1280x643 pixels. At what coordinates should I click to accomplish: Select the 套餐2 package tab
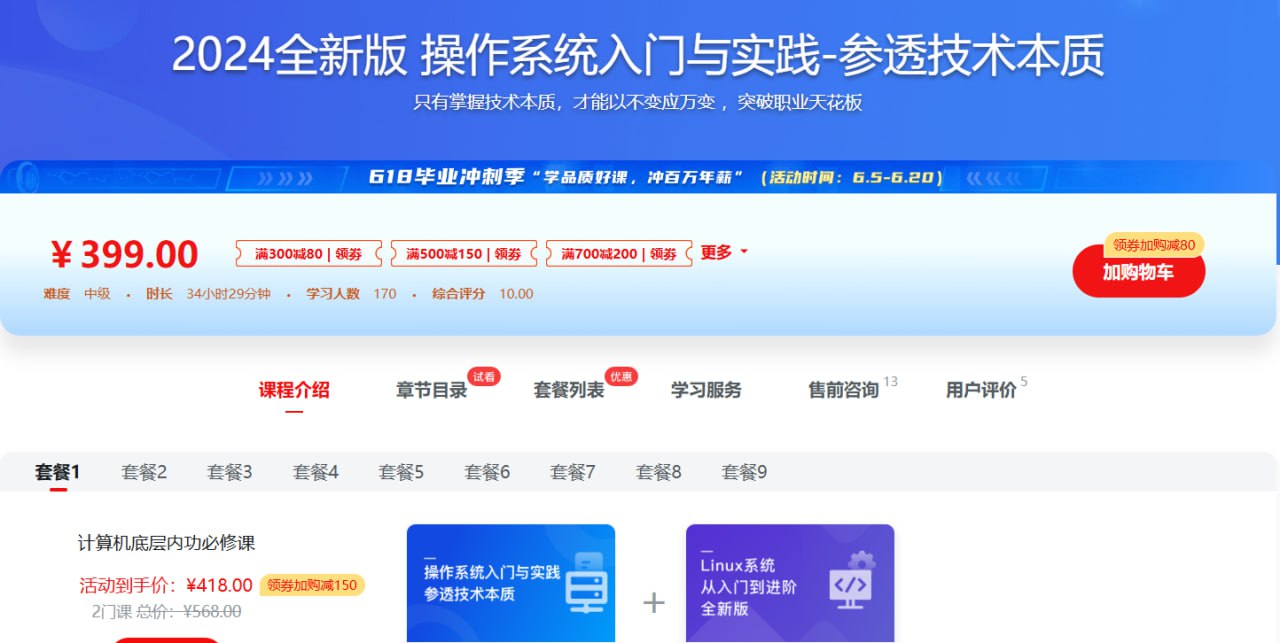[144, 472]
